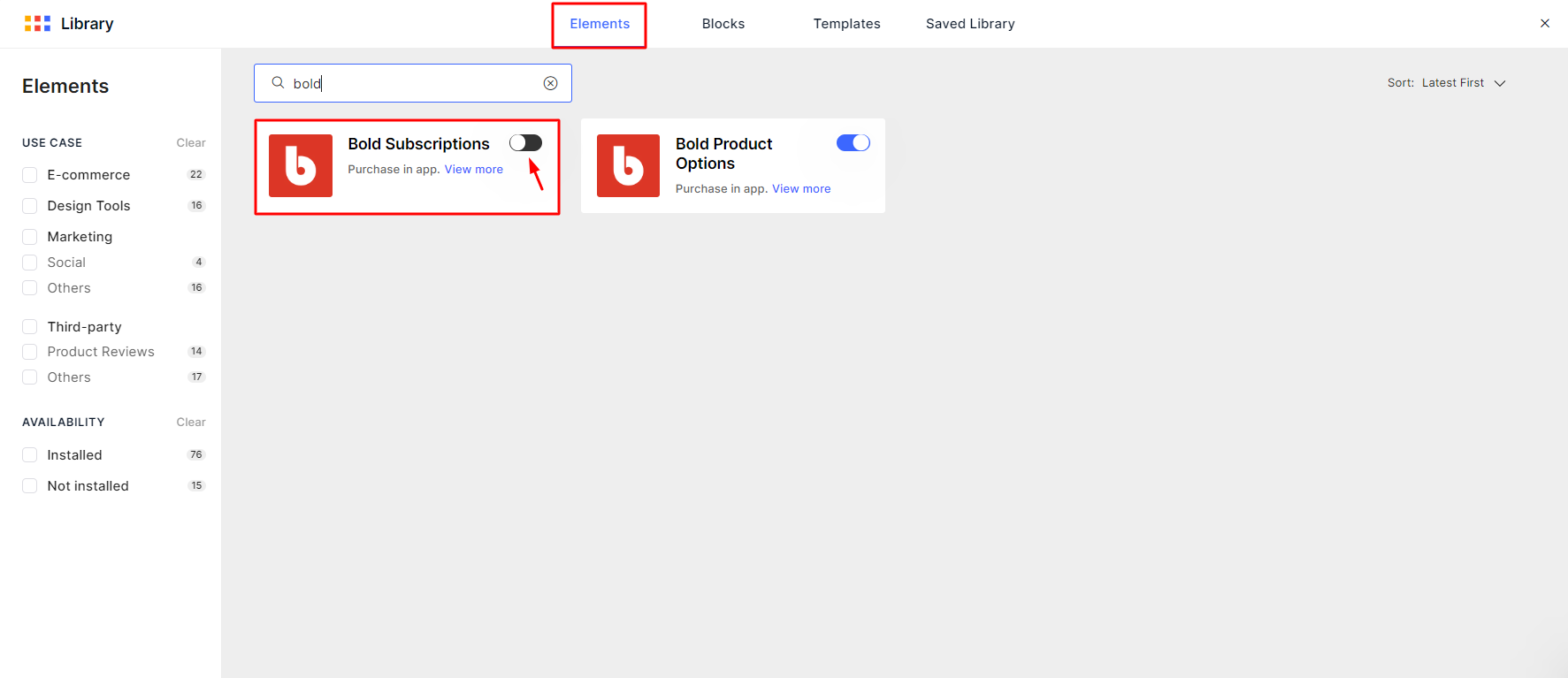
Task: Check the Third-party filter checkbox
Action: pos(30,327)
